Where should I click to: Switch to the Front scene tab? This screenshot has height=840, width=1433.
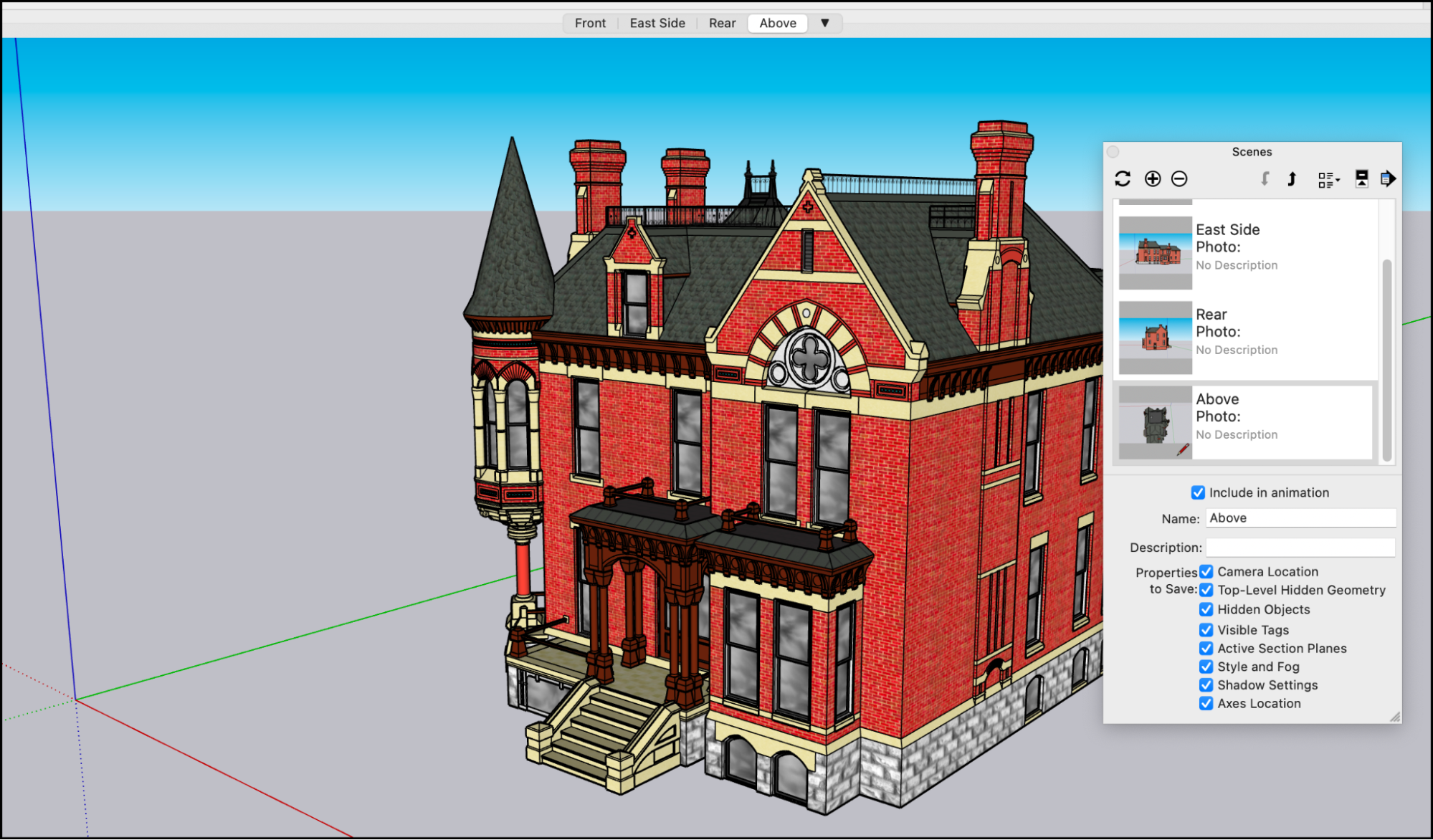[x=589, y=22]
